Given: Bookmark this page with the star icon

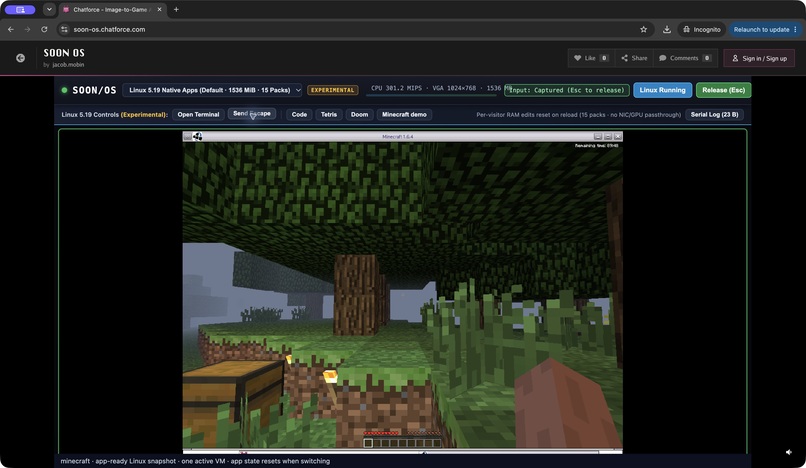Looking at the screenshot, I should (644, 29).
